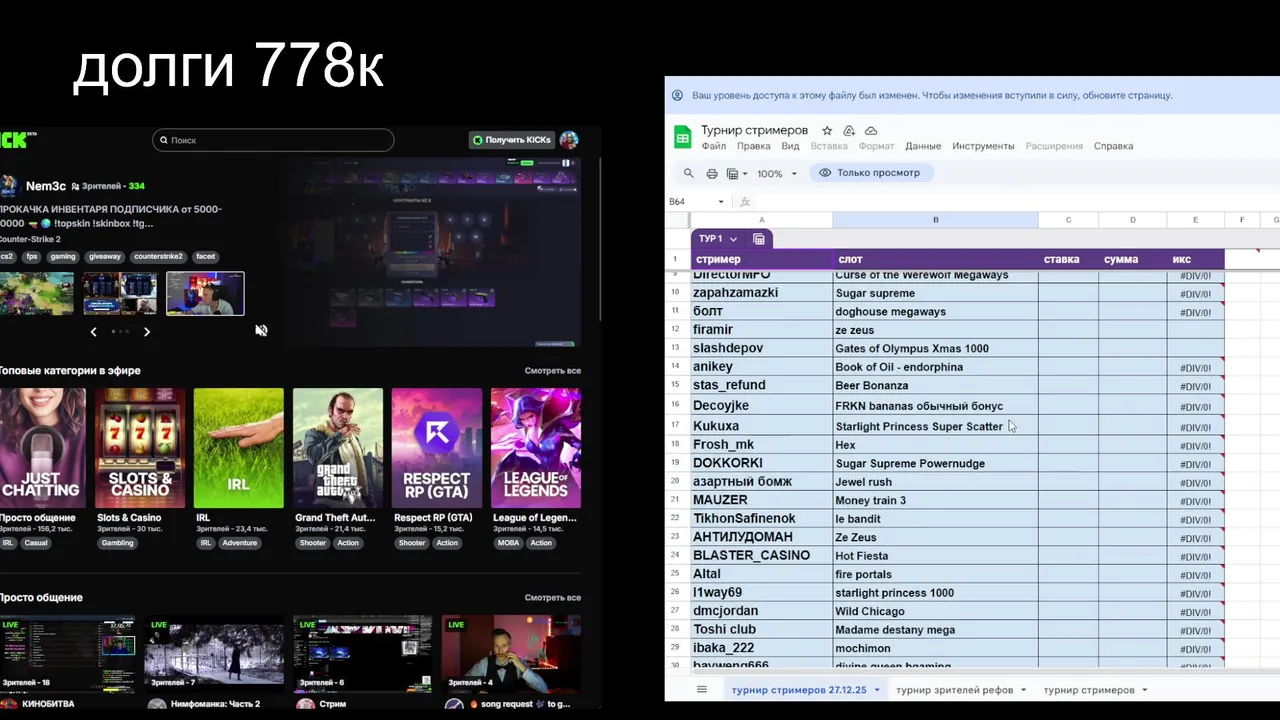The width and height of the screenshot is (1280, 720).
Task: Click the move-to-Drive icon beside title
Action: click(x=849, y=131)
